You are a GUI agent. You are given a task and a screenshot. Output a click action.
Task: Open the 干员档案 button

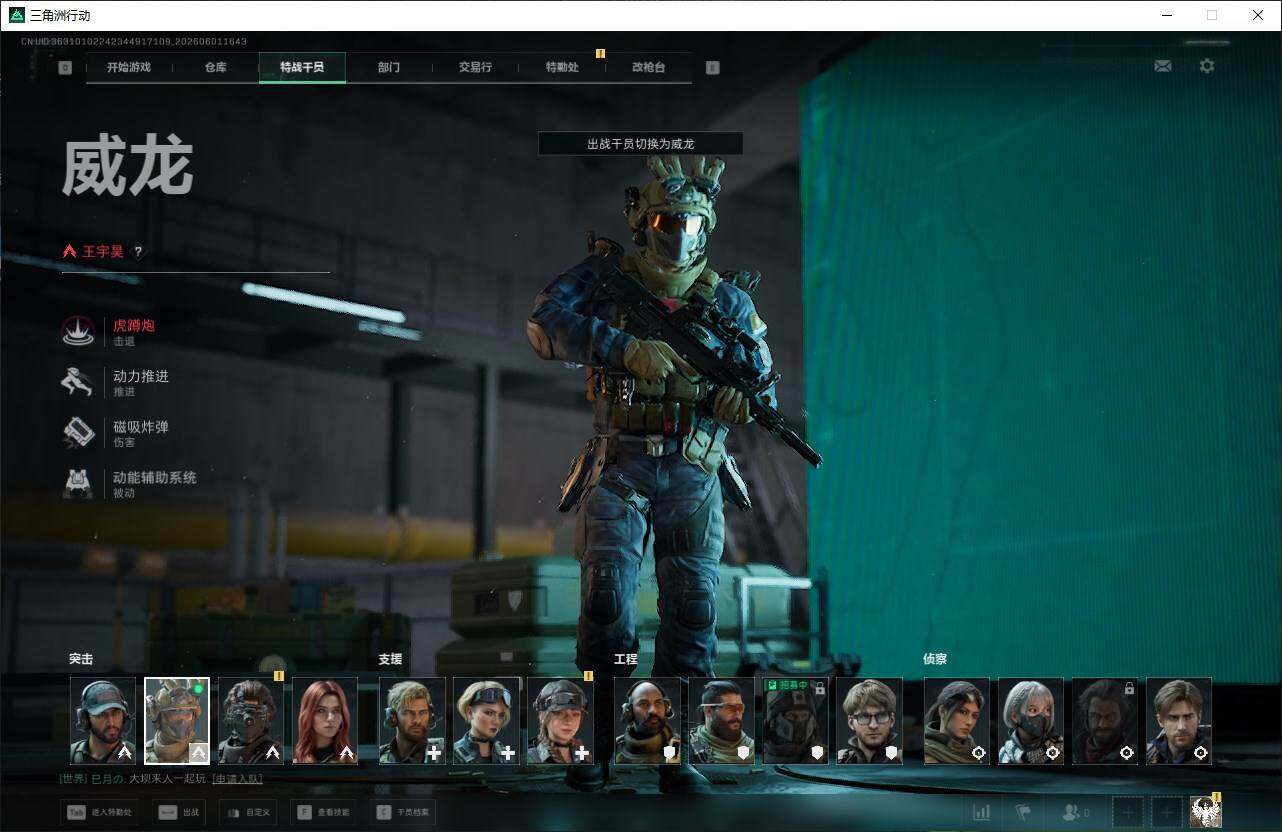click(403, 812)
